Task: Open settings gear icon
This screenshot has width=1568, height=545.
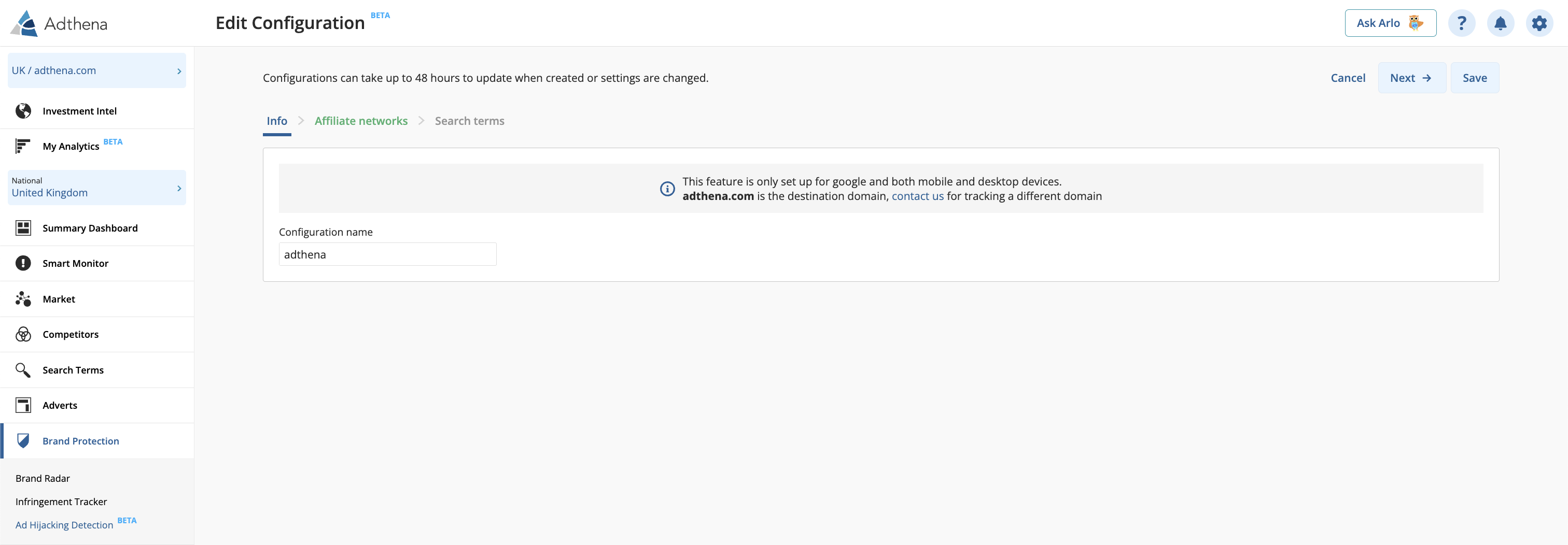Action: 1539,23
